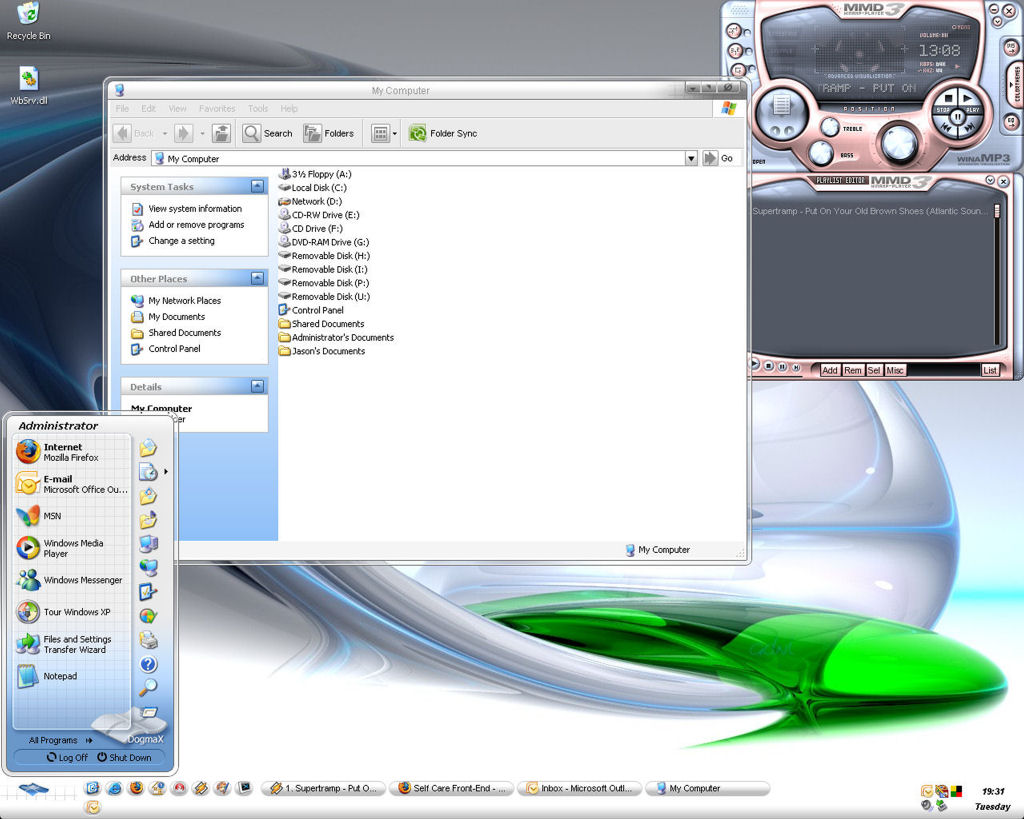Click the Add button in the Playlist Editor
The height and width of the screenshot is (819, 1024).
coord(829,370)
